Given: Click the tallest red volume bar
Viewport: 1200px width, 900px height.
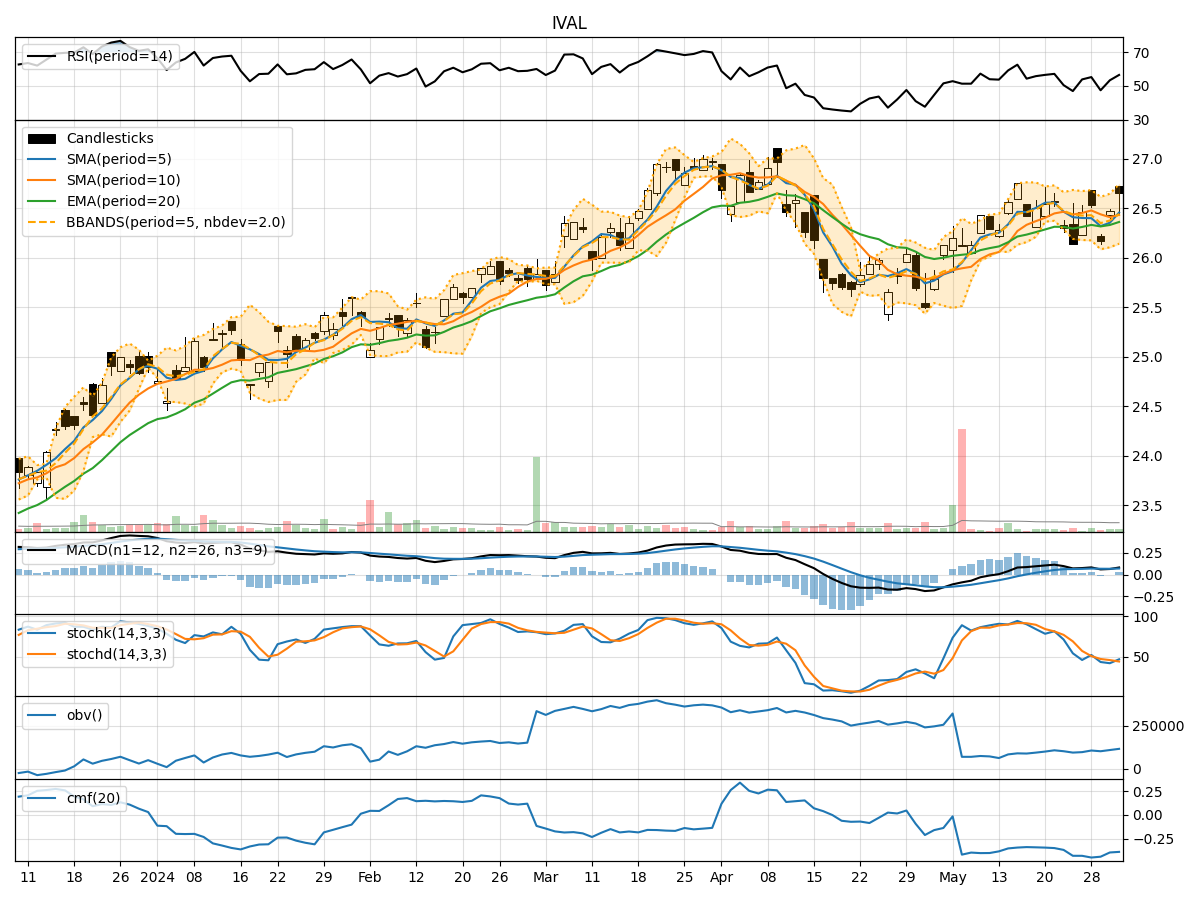Looking at the screenshot, I should [962, 480].
